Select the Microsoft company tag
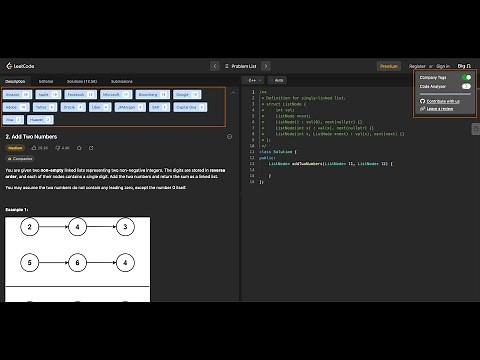The width and height of the screenshot is (480, 360). coord(116,95)
